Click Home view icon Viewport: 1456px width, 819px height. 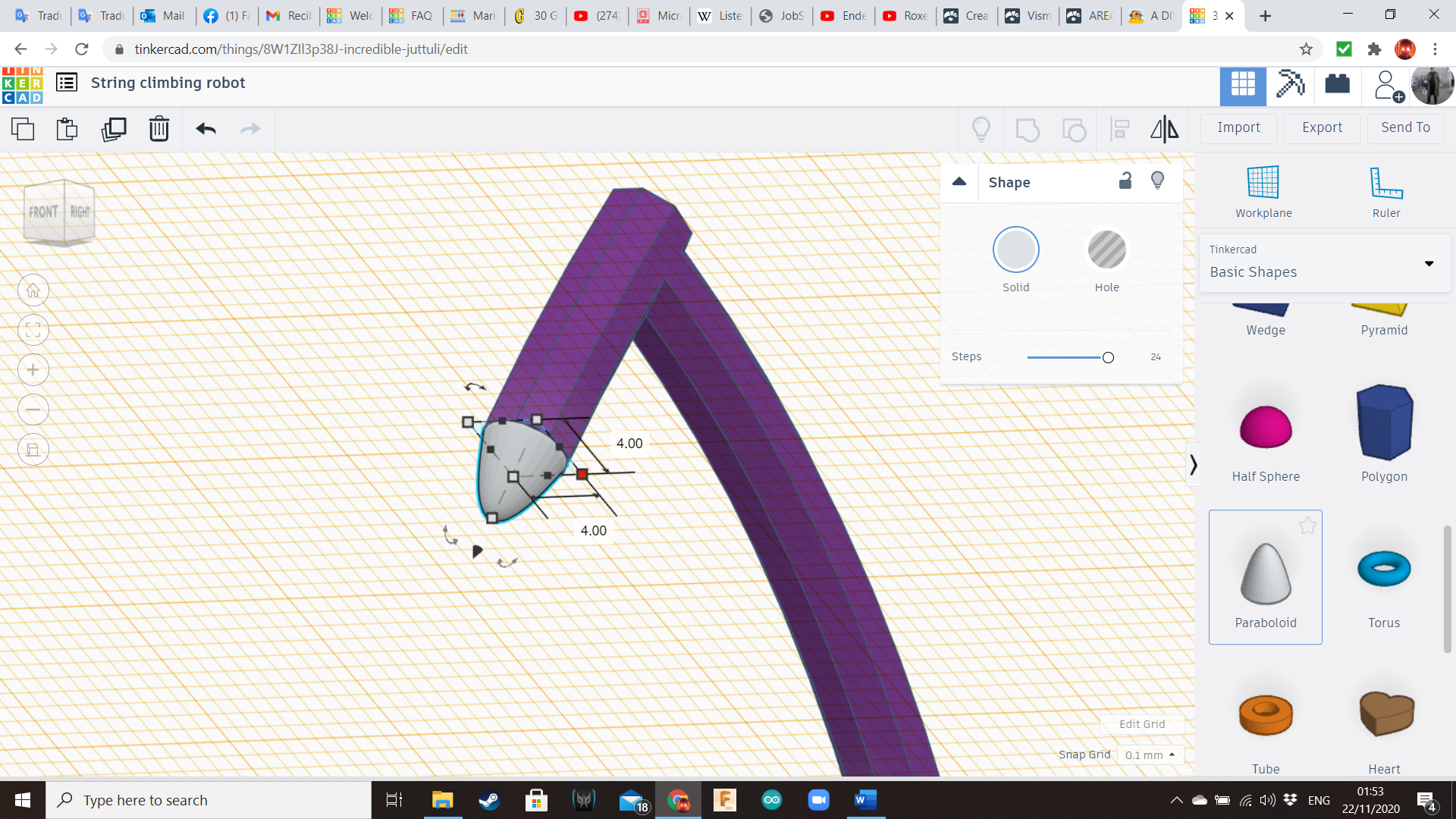[33, 290]
